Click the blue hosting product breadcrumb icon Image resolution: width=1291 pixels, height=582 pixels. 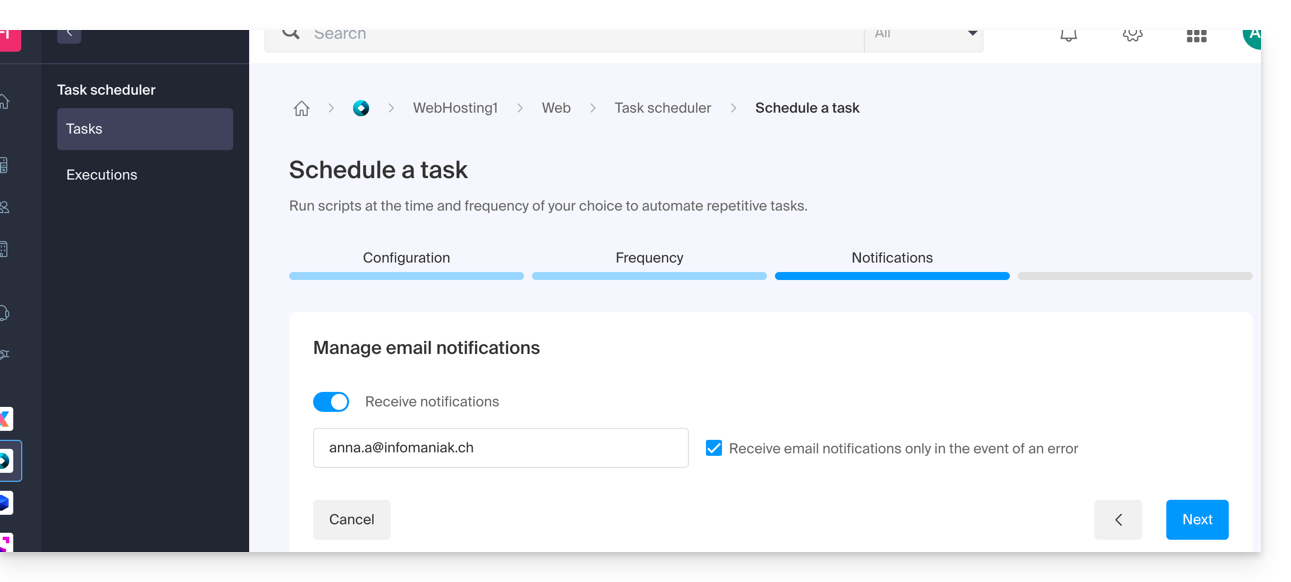click(361, 108)
